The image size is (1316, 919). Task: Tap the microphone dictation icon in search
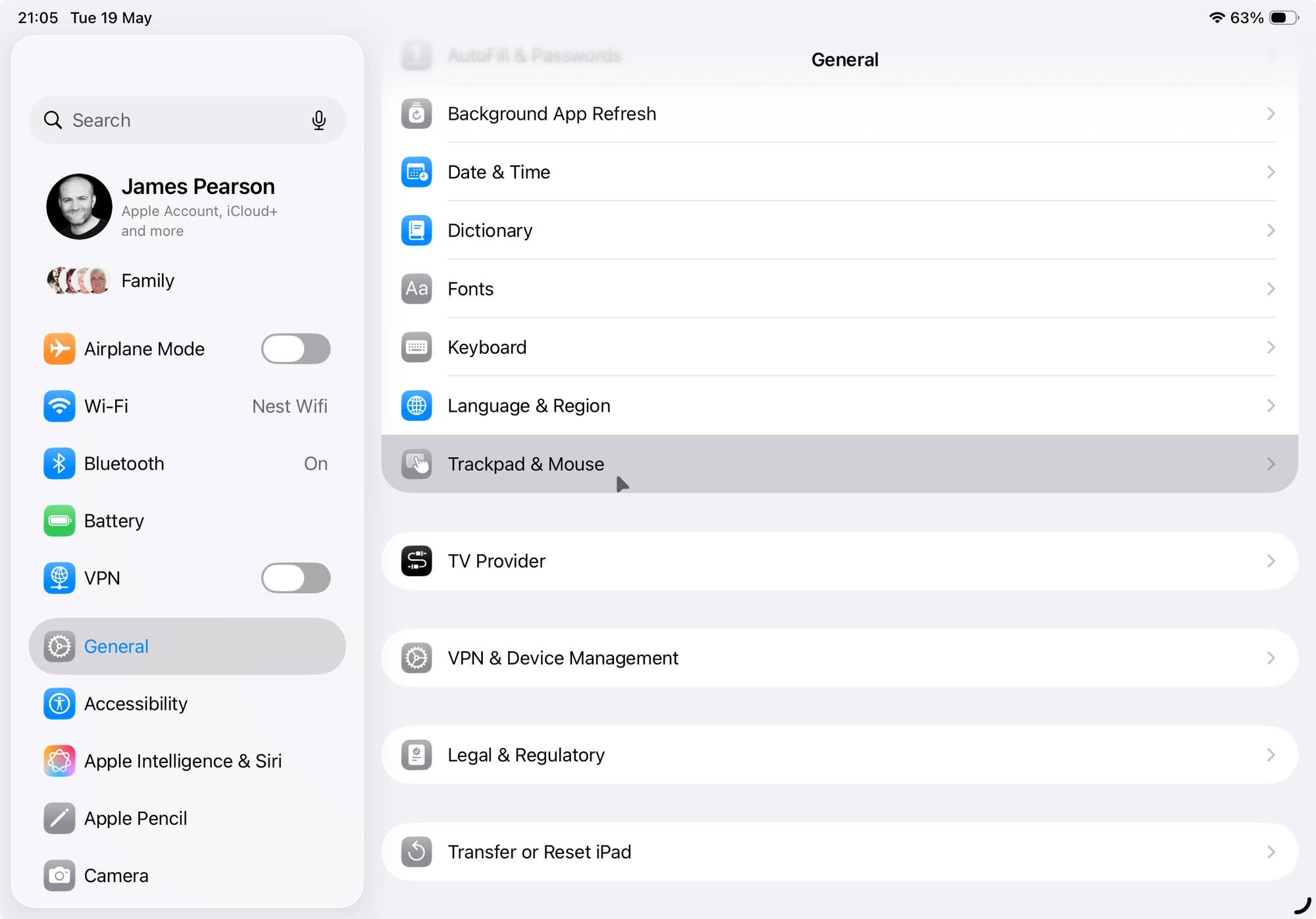pos(318,120)
